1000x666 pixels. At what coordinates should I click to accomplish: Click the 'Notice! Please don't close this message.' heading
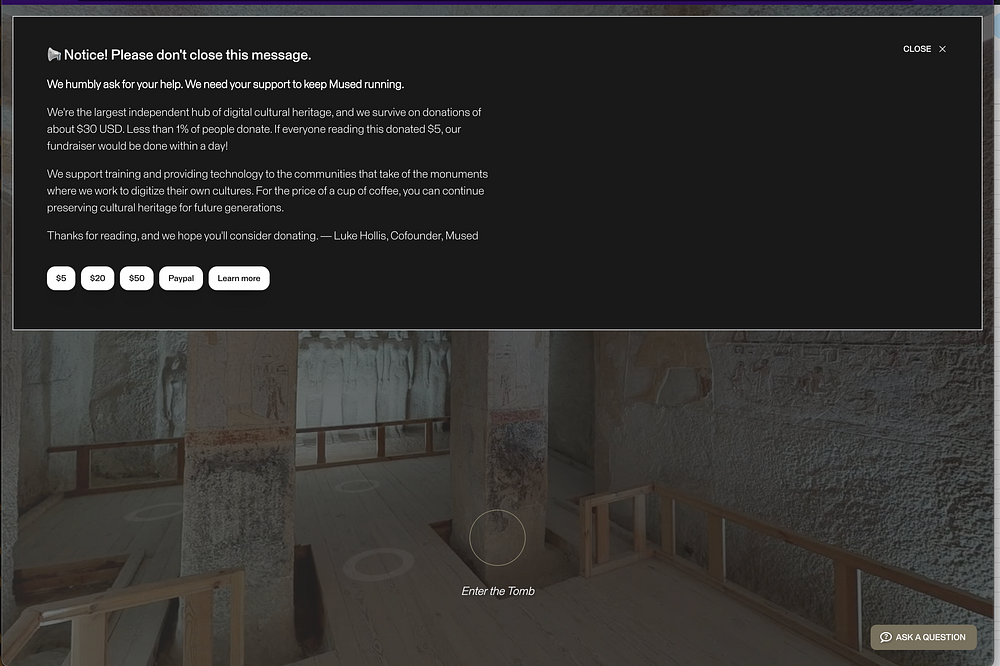[x=188, y=55]
